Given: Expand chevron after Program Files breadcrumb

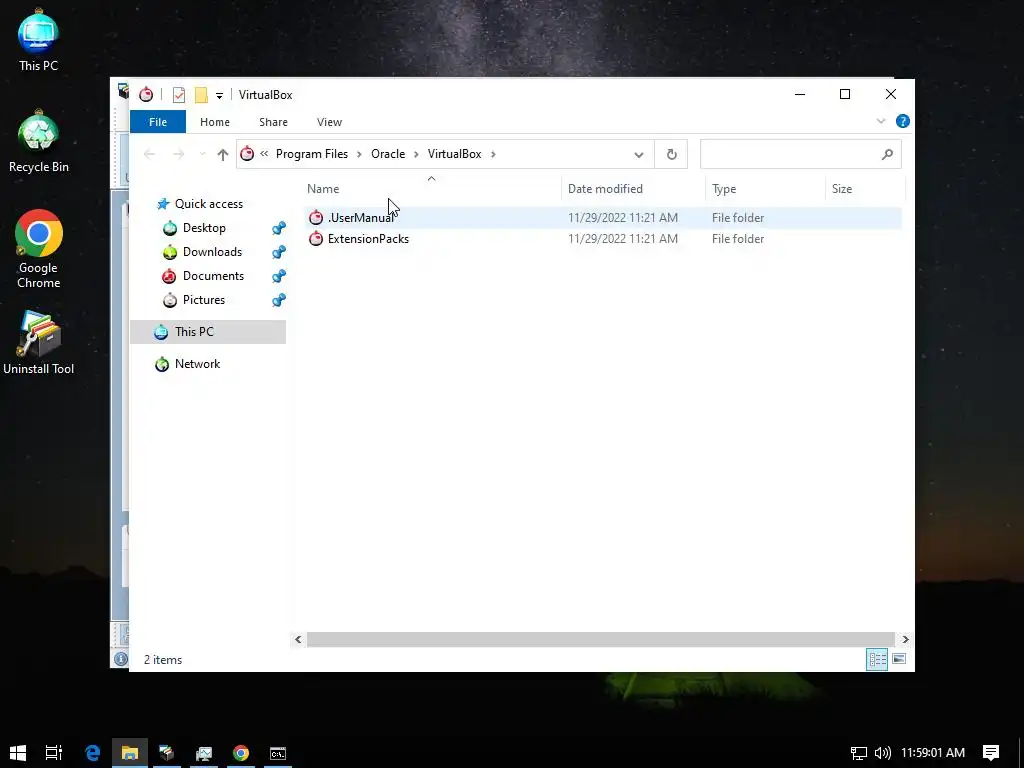Looking at the screenshot, I should [359, 154].
